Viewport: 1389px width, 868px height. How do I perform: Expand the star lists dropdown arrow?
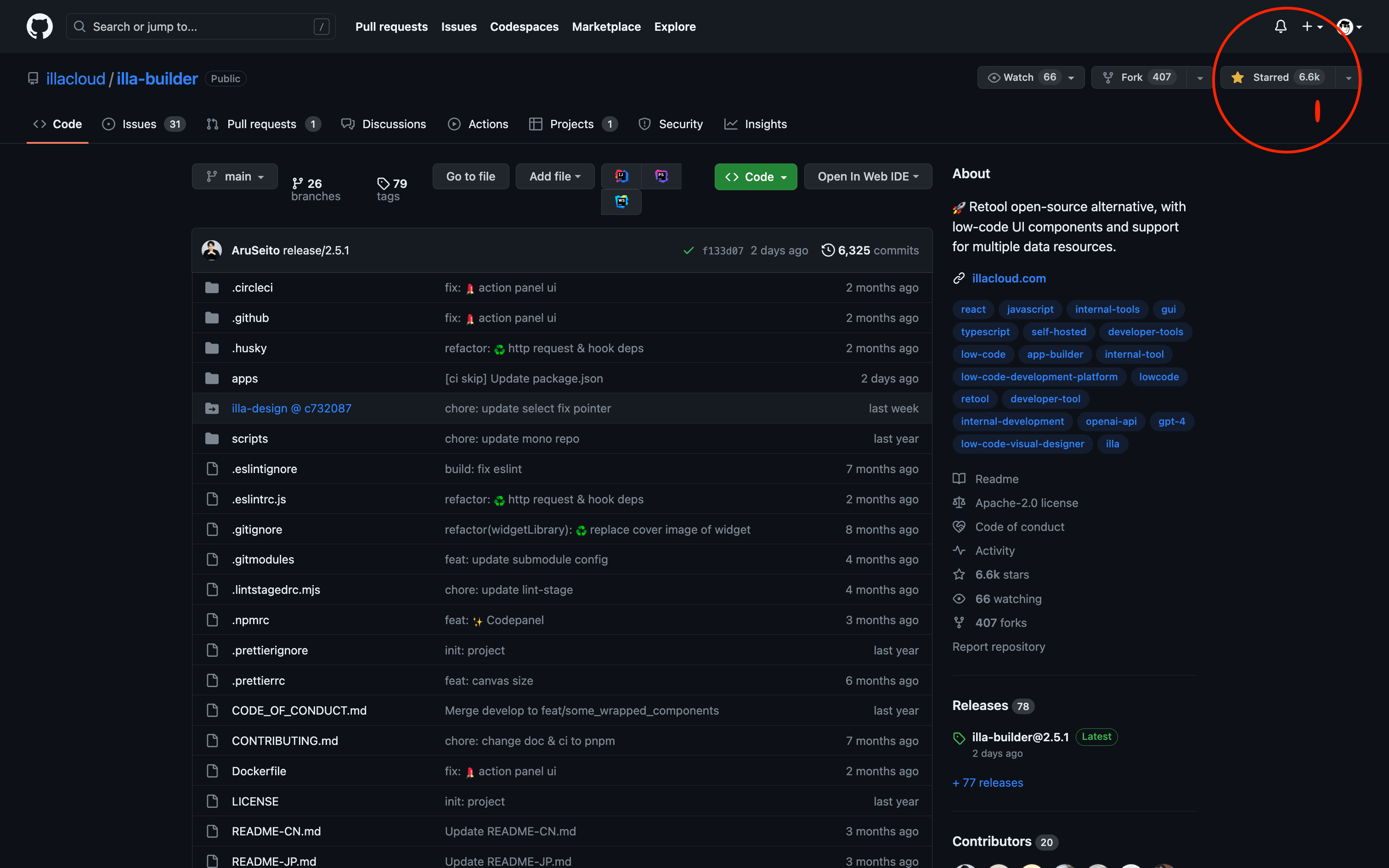tap(1348, 78)
